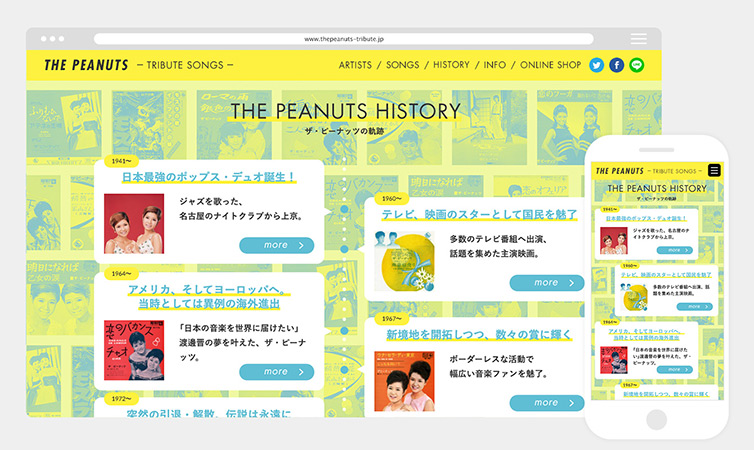Open 日本最強のポップス・デュオ誕生！ heading link

click(209, 177)
